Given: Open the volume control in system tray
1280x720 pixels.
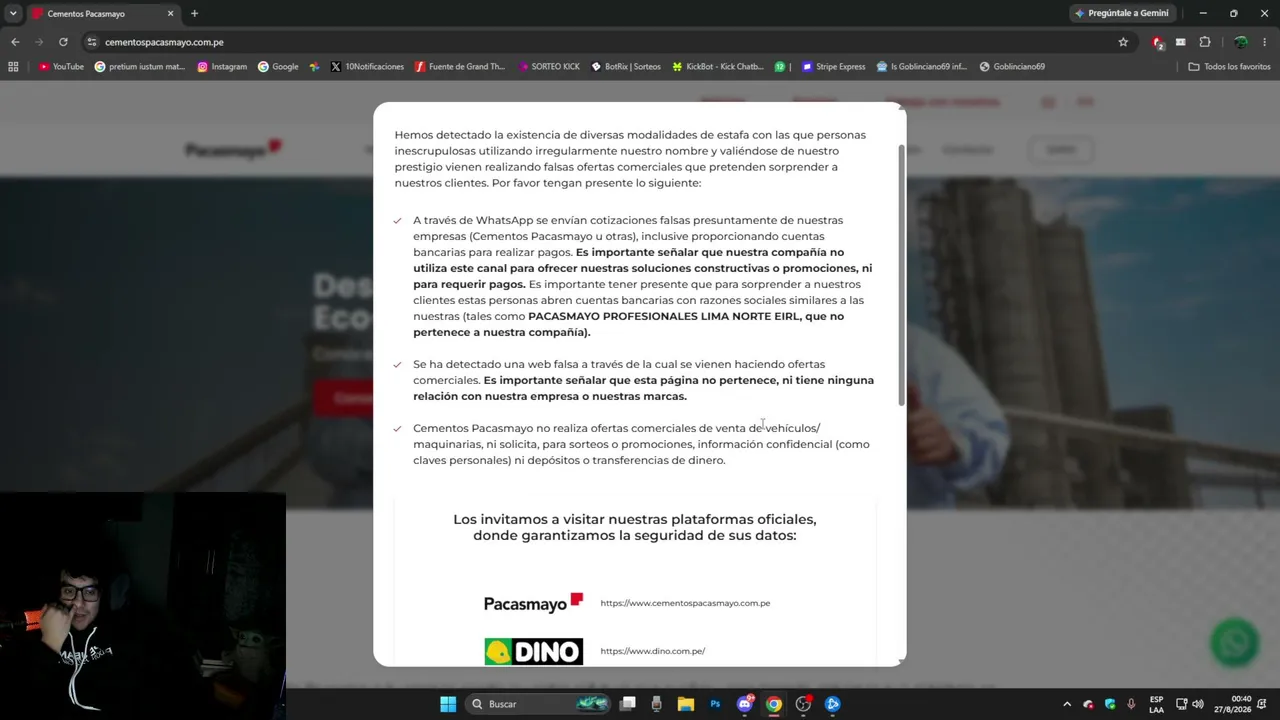Looking at the screenshot, I should coord(1198,704).
